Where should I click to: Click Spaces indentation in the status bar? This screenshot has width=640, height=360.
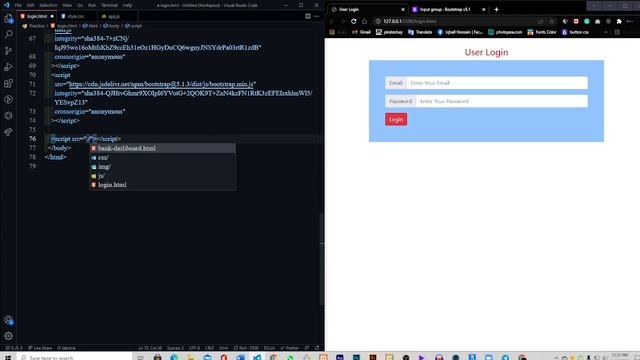[x=175, y=348]
